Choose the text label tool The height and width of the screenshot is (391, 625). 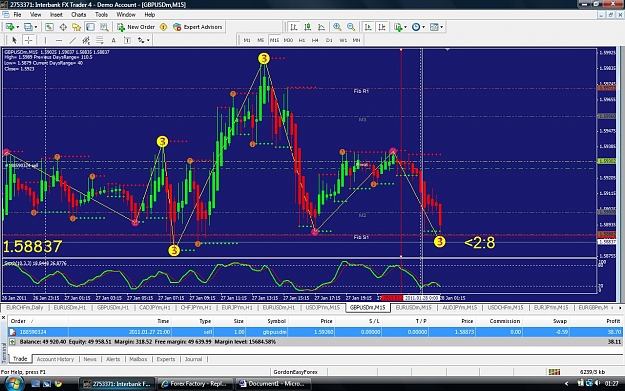[x=127, y=40]
